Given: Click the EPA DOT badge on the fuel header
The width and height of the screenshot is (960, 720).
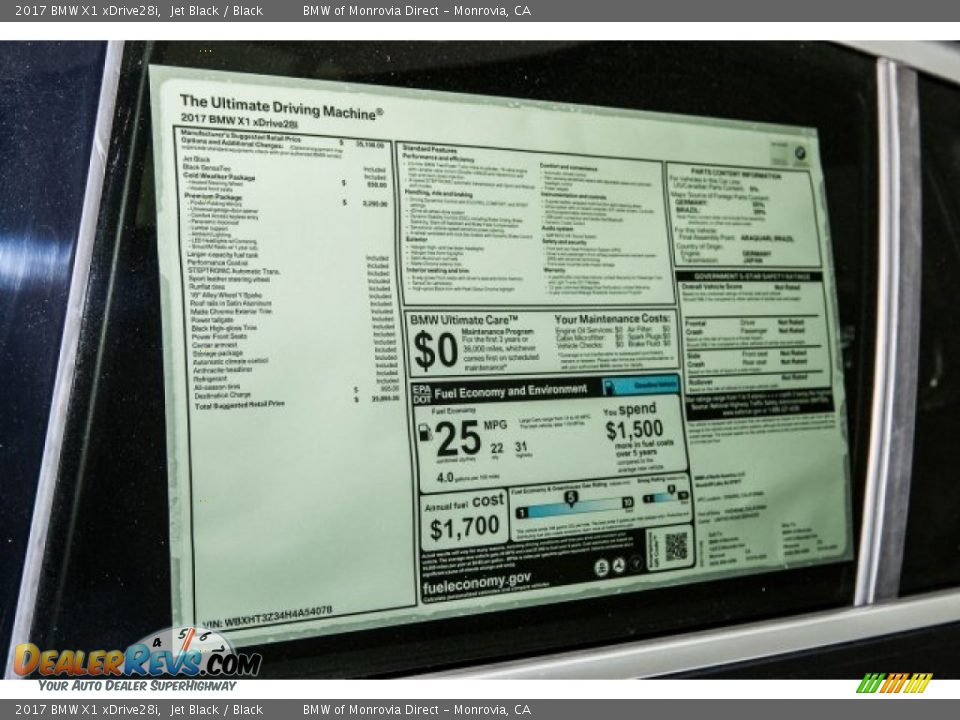Looking at the screenshot, I should click(422, 392).
